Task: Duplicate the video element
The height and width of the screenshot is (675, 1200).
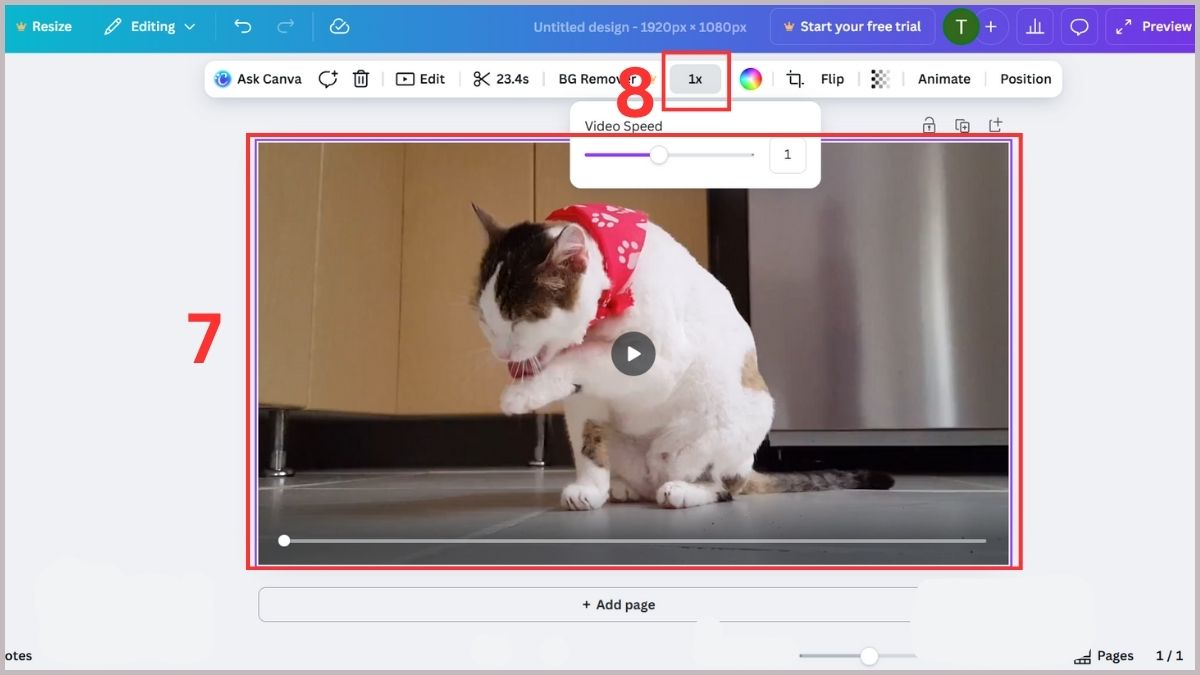Action: [961, 125]
